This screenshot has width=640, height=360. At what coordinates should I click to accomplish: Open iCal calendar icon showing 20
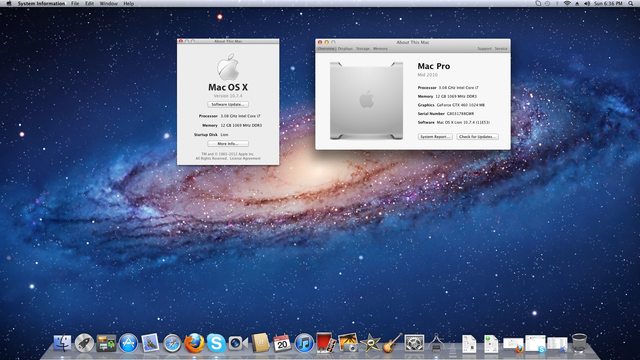(282, 343)
